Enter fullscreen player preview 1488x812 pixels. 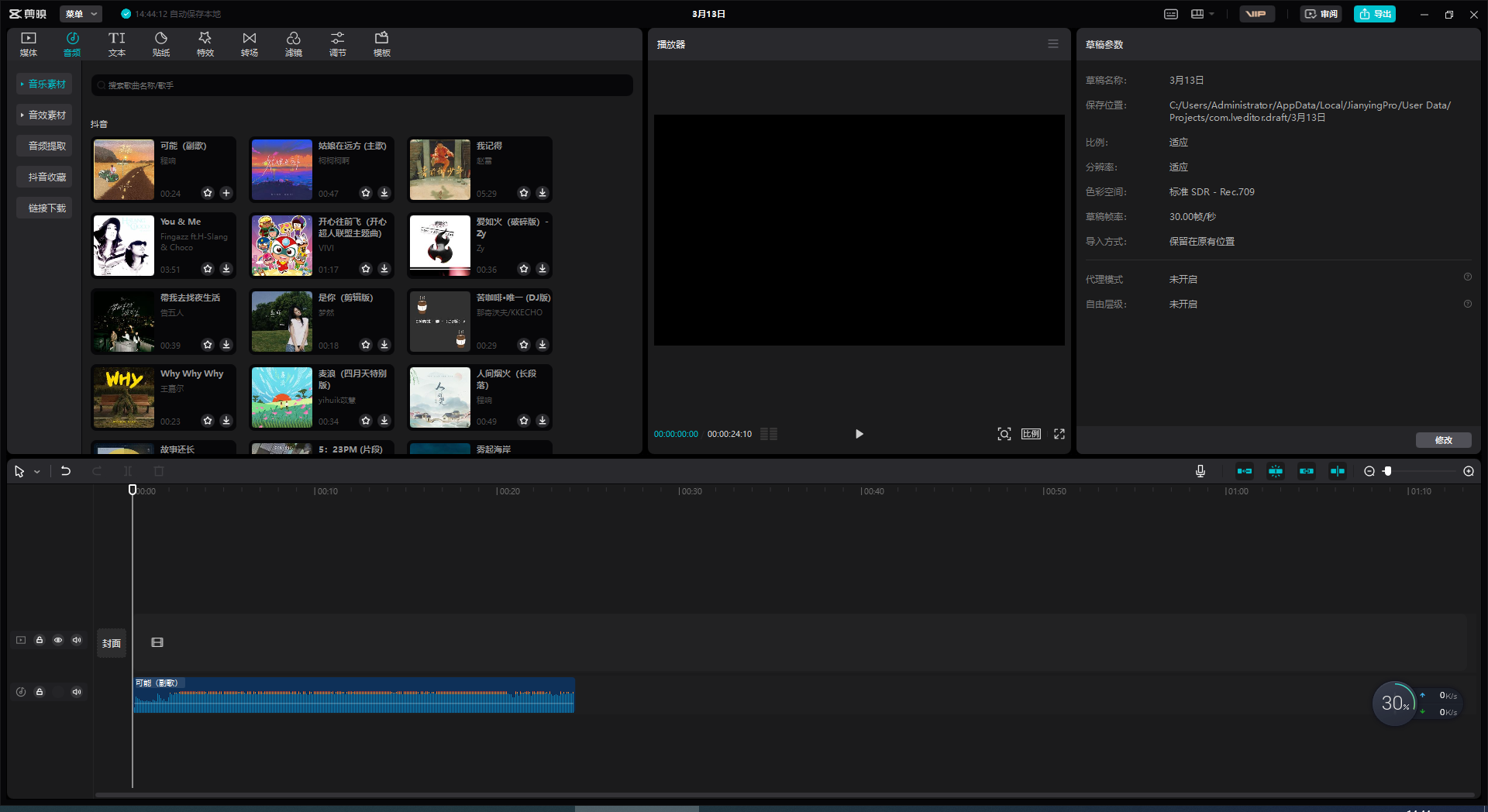1059,434
